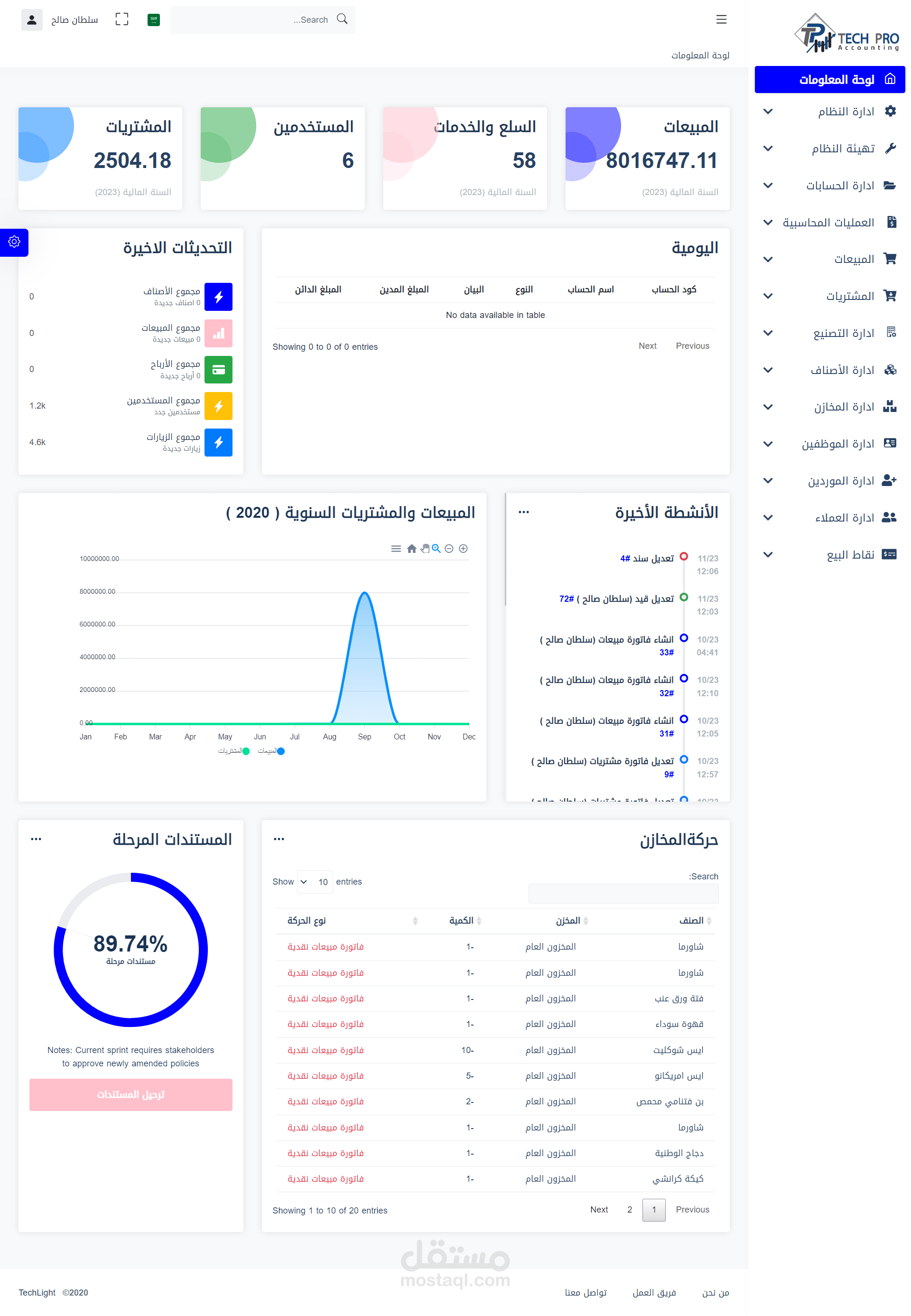
Task: Click the المبيعات 8016747.11 summary card
Action: [647, 159]
